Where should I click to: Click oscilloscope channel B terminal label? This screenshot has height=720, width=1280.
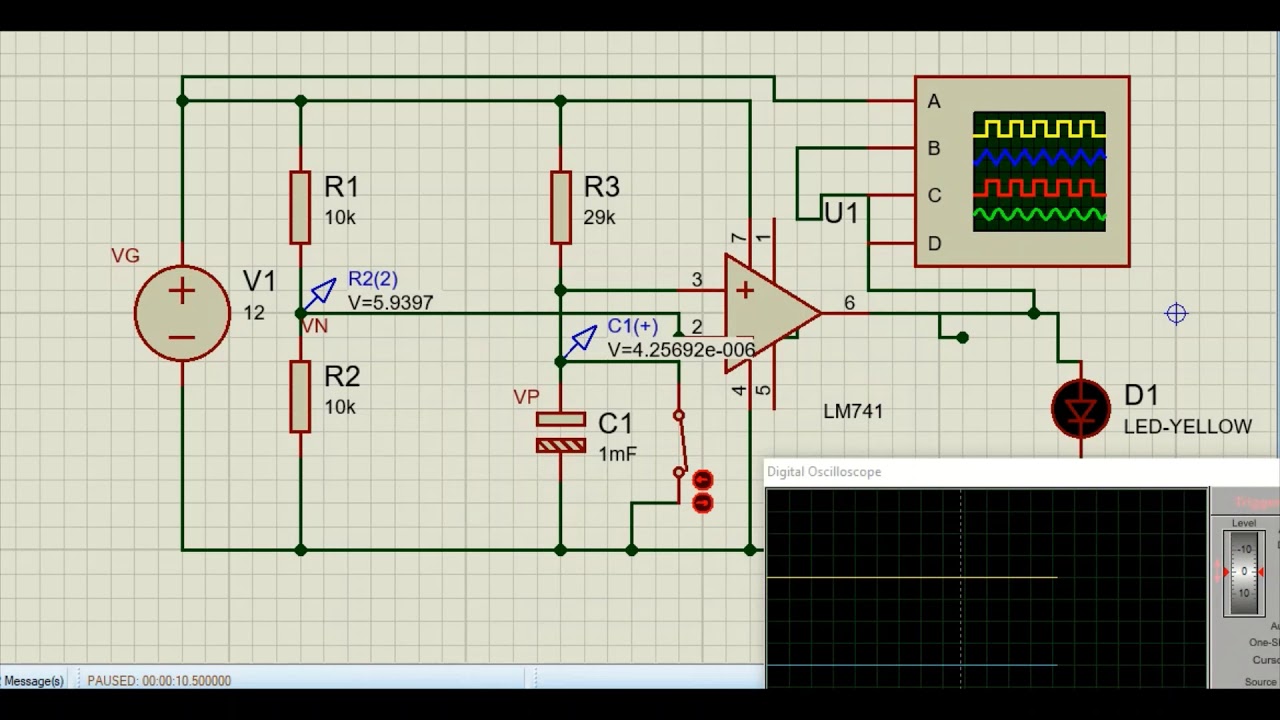[x=934, y=148]
